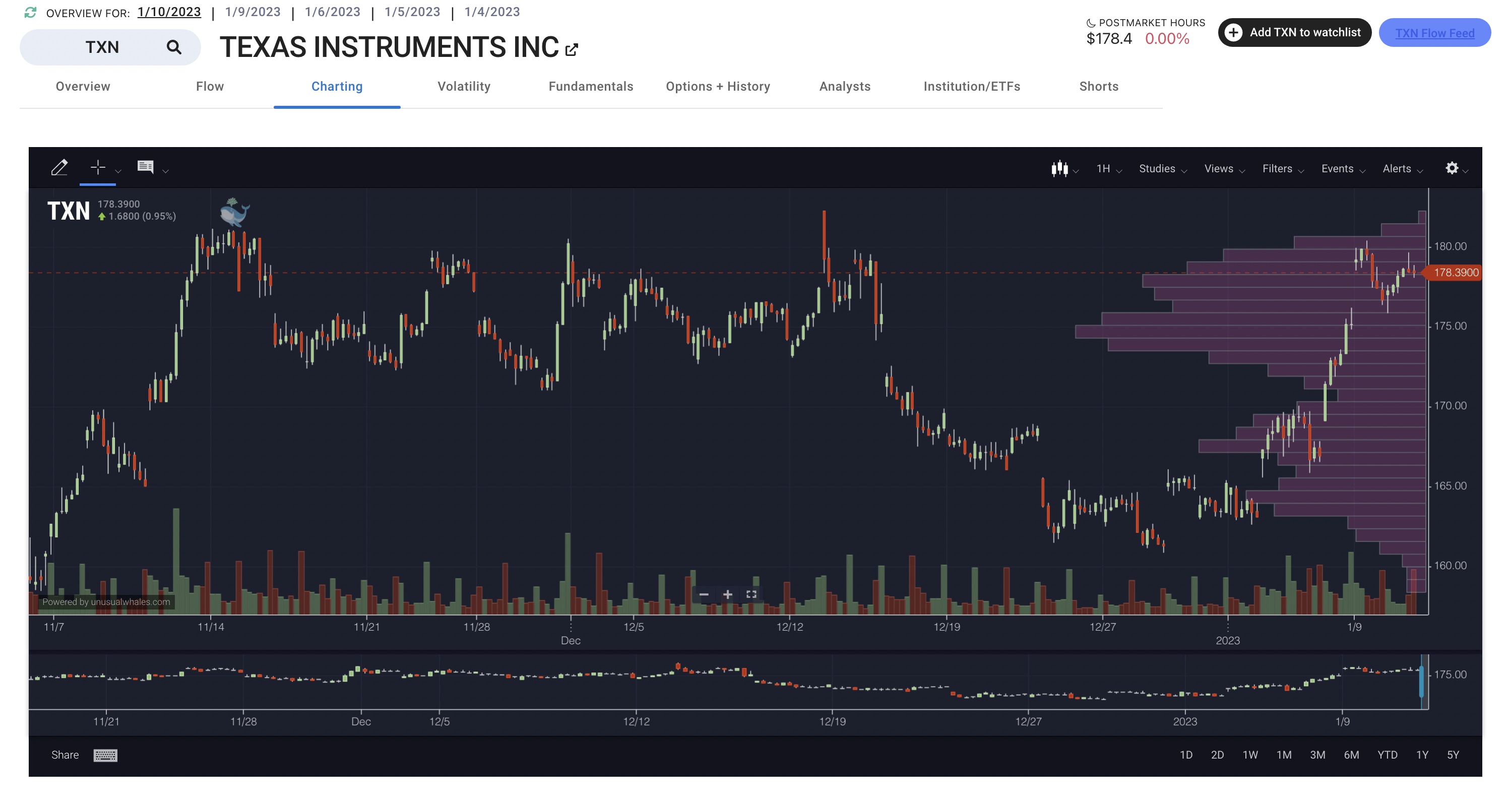This screenshot has width=1508, height=812.
Task: Open the Filters menu
Action: tap(1283, 168)
